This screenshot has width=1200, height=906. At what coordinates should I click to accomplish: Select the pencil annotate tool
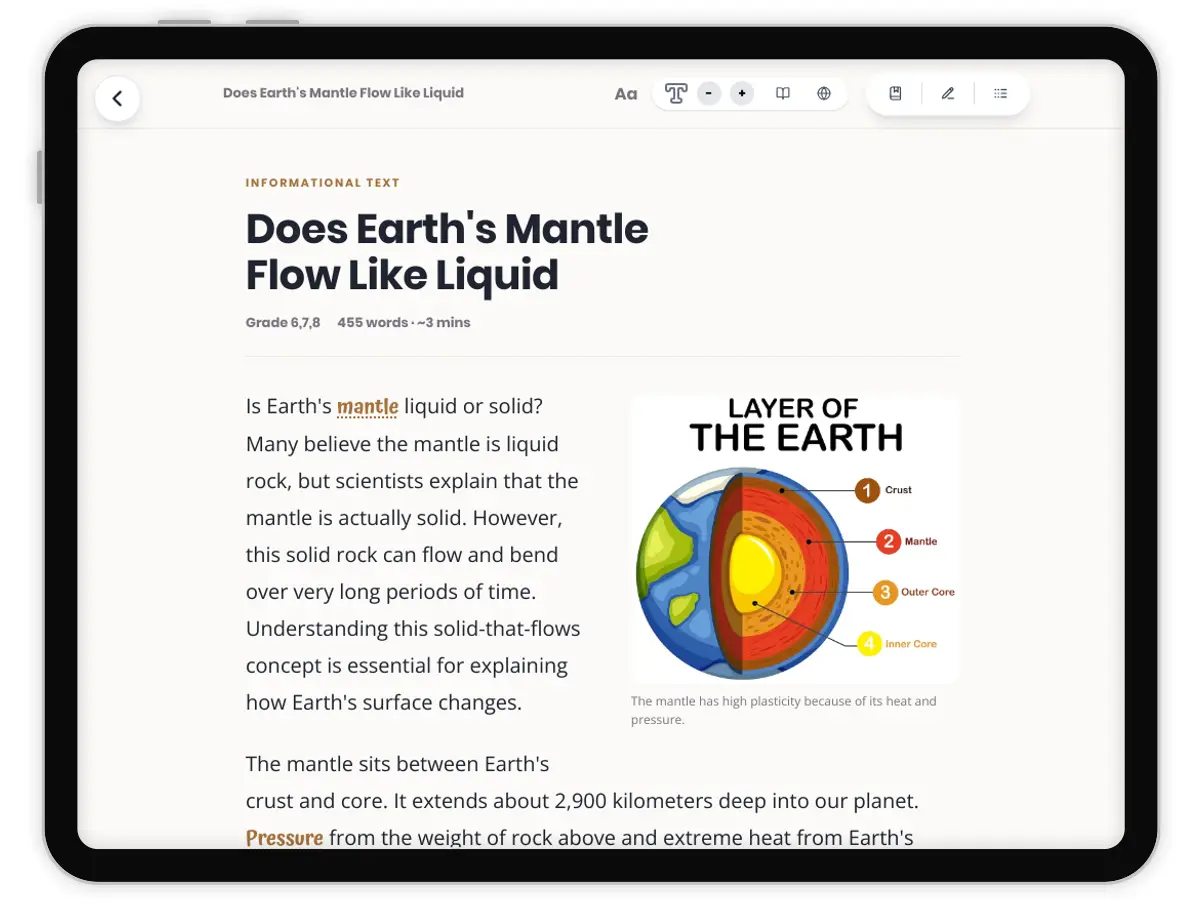pyautogui.click(x=948, y=94)
